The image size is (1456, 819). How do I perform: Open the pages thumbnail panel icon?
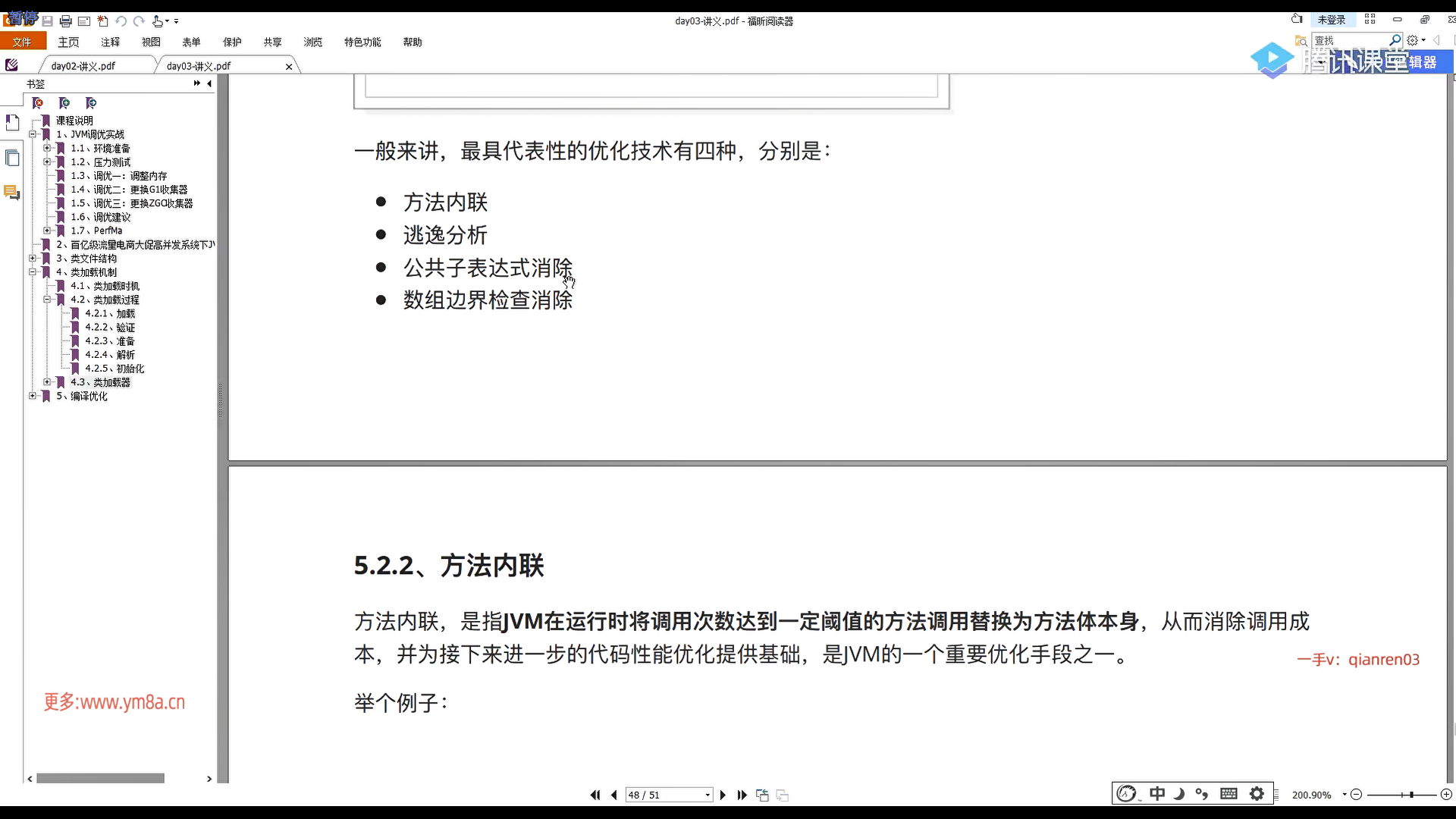[12, 158]
